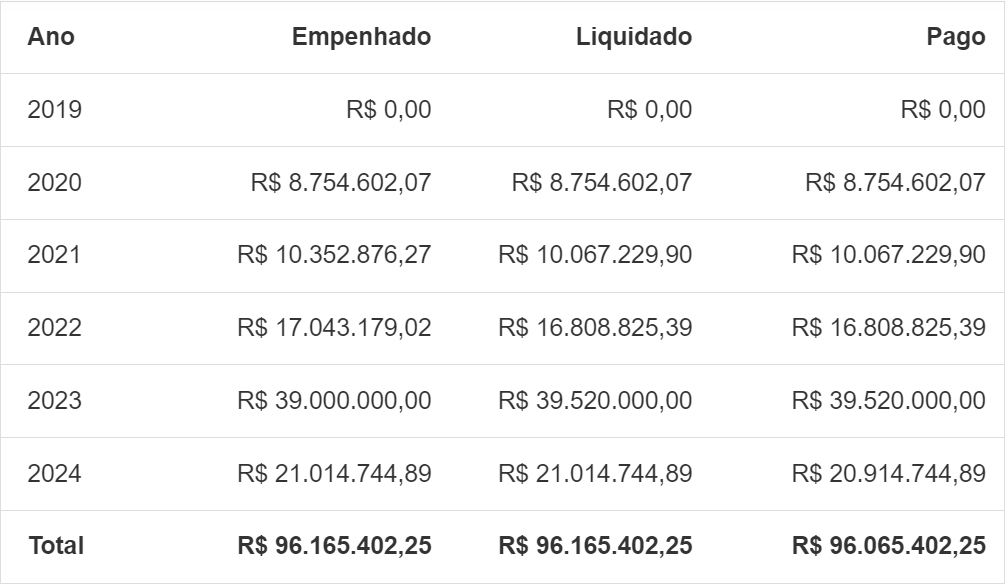Click the 2023 year cell

pyautogui.click(x=55, y=401)
